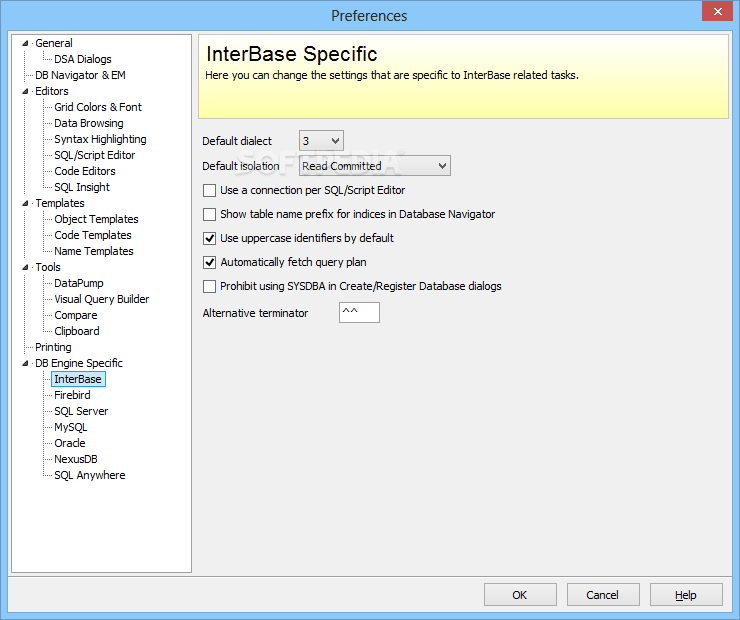Viewport: 740px width, 620px height.
Task: Open the Default dialect dropdown
Action: (x=321, y=141)
